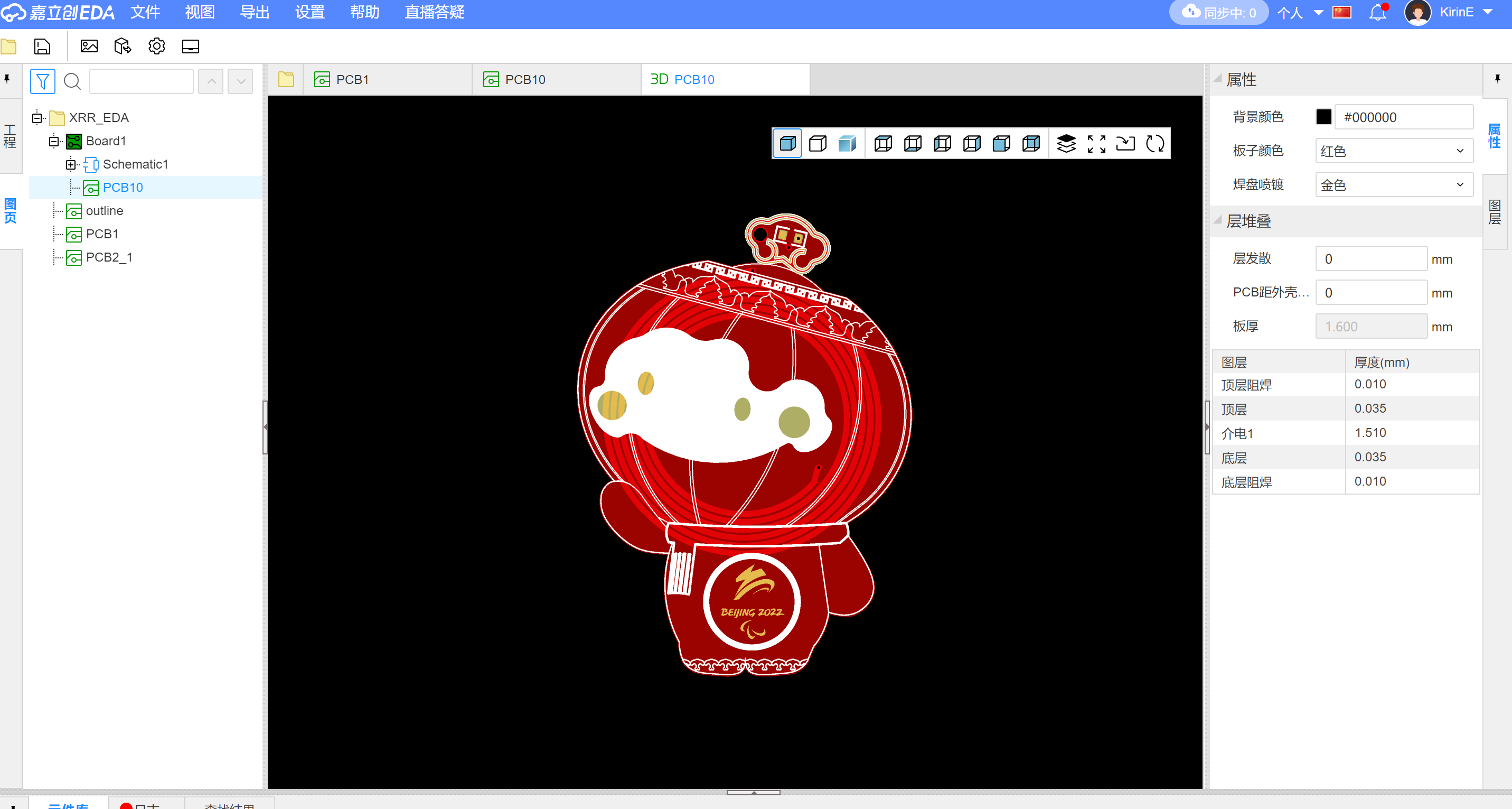The height and width of the screenshot is (809, 1512).
Task: Show back view with the back-face cube icon
Action: pyautogui.click(x=1031, y=143)
